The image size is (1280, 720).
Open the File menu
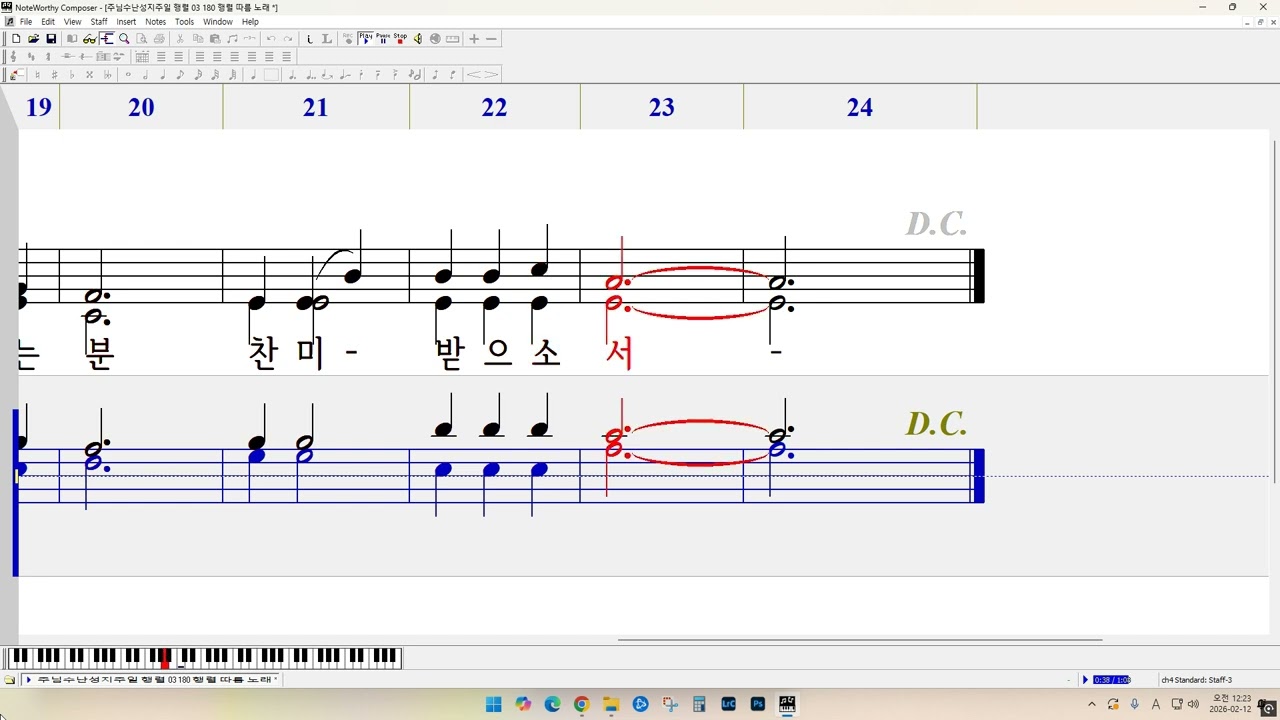pyautogui.click(x=26, y=21)
